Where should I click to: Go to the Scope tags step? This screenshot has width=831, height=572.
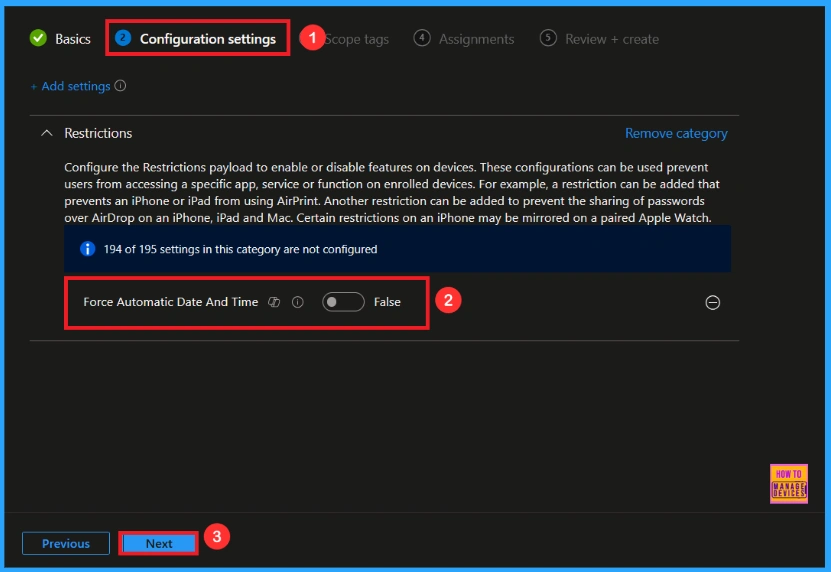tap(356, 39)
